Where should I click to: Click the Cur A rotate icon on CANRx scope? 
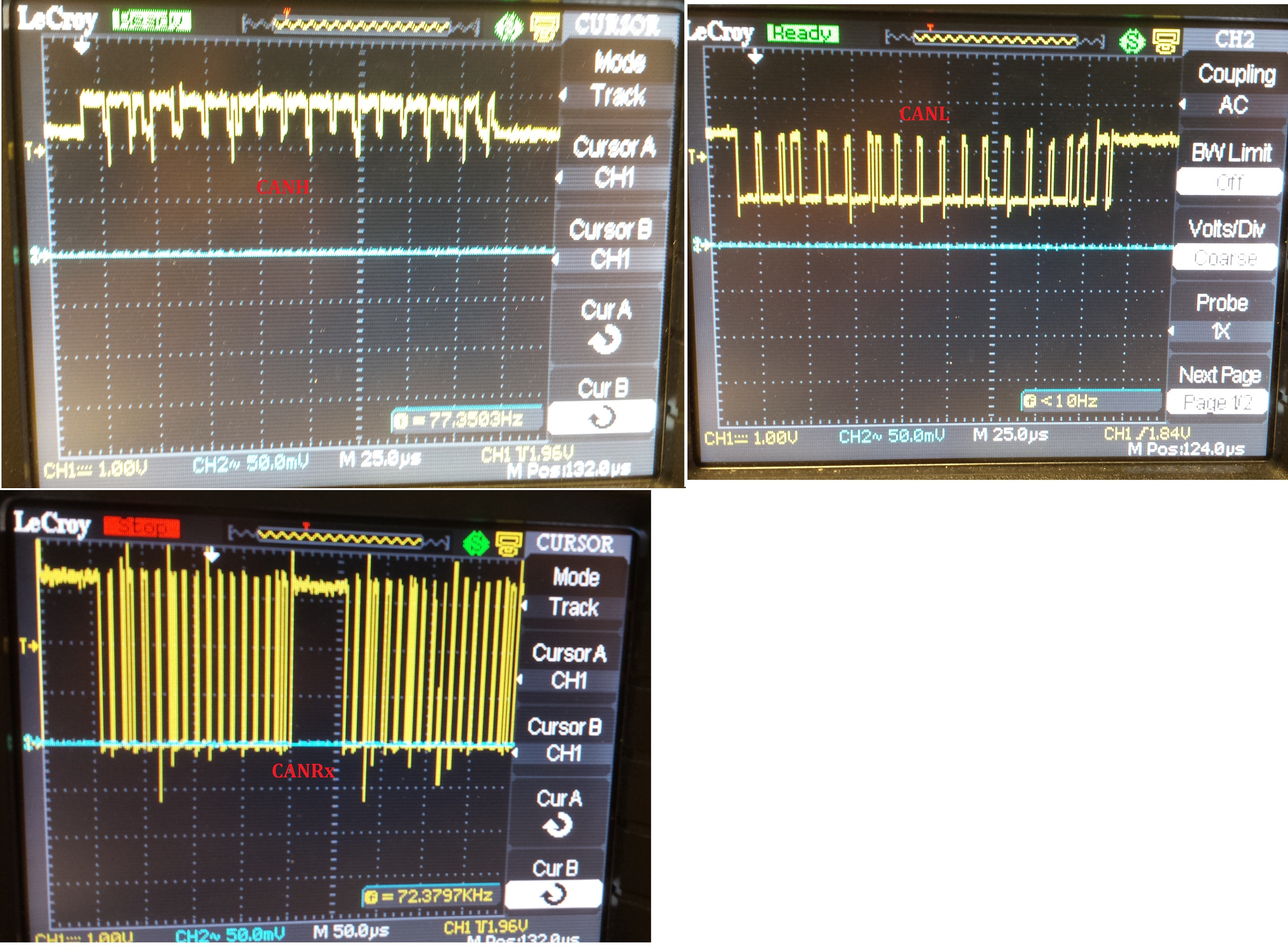click(557, 826)
